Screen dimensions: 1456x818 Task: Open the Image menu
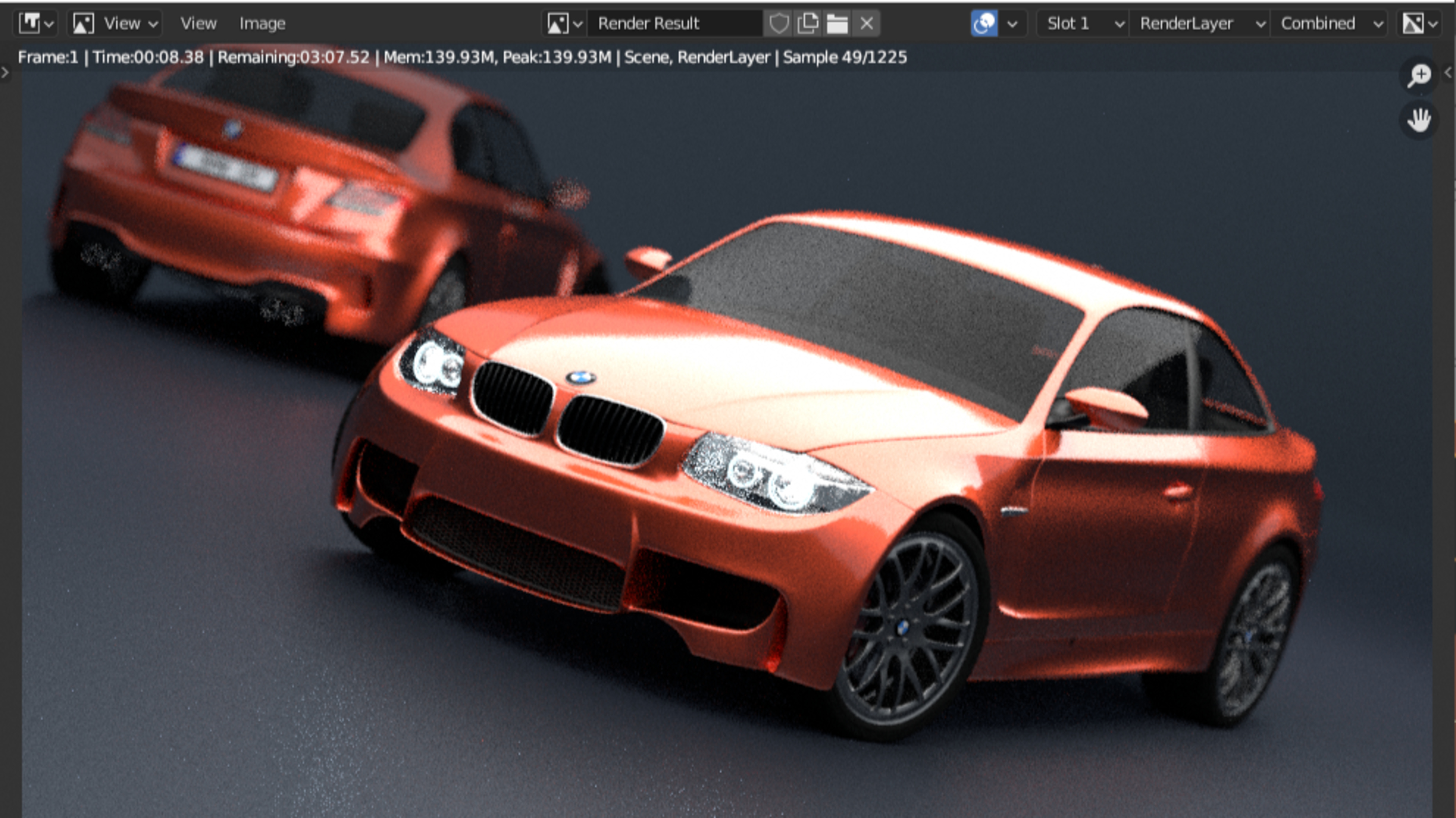pyautogui.click(x=262, y=24)
